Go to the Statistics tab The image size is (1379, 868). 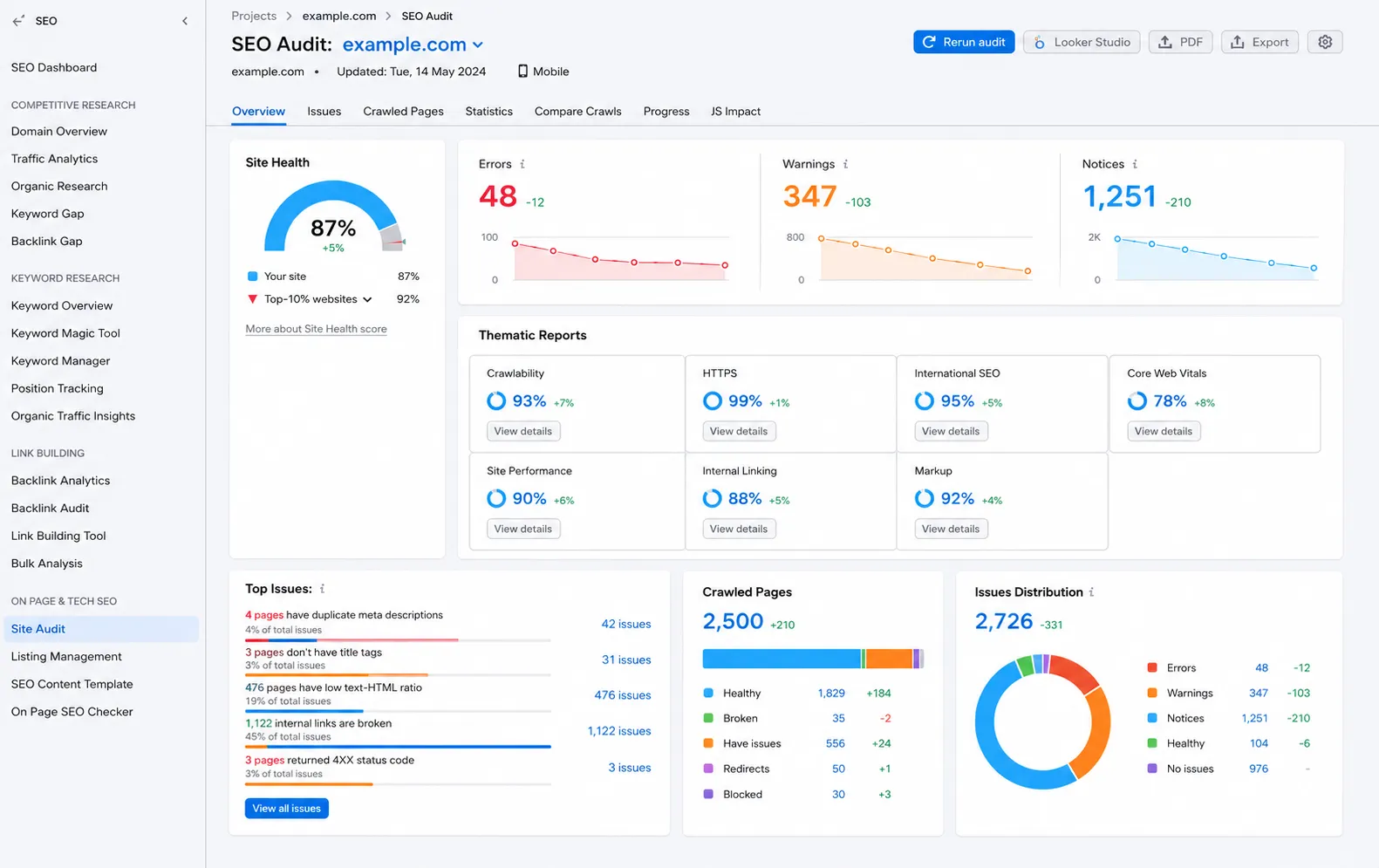coord(489,112)
